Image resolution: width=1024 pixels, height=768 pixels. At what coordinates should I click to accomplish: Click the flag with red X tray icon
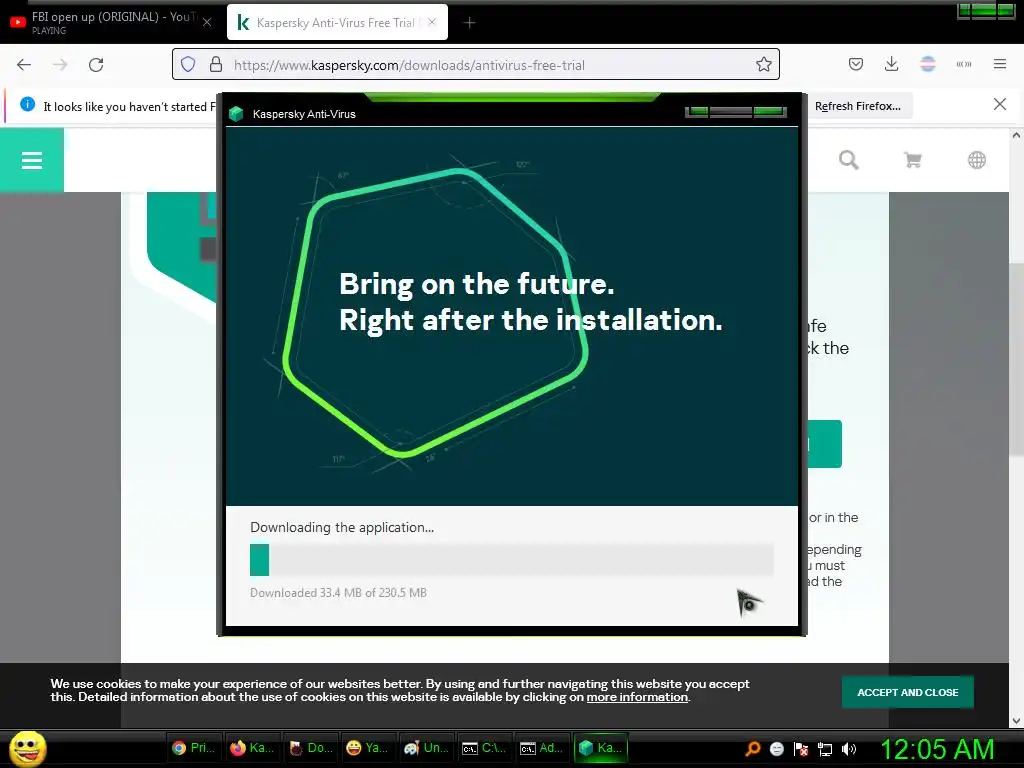[801, 749]
